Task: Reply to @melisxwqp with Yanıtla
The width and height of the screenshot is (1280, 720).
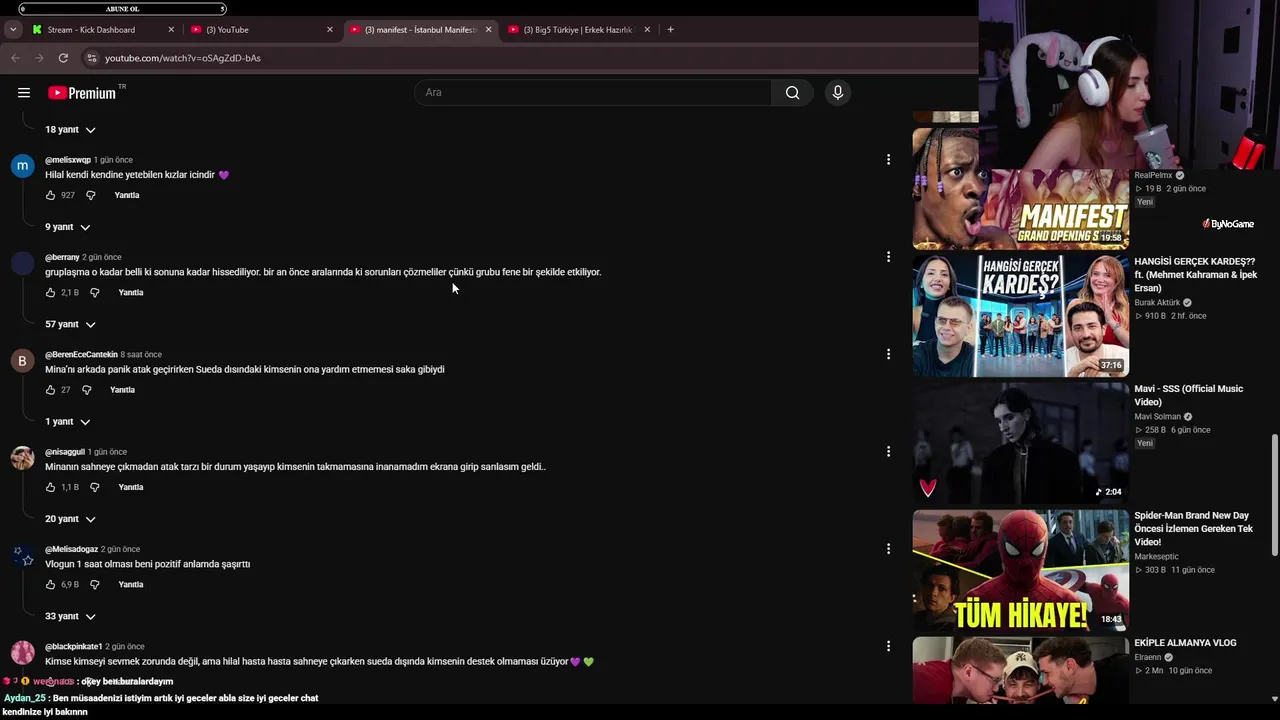Action: point(127,195)
